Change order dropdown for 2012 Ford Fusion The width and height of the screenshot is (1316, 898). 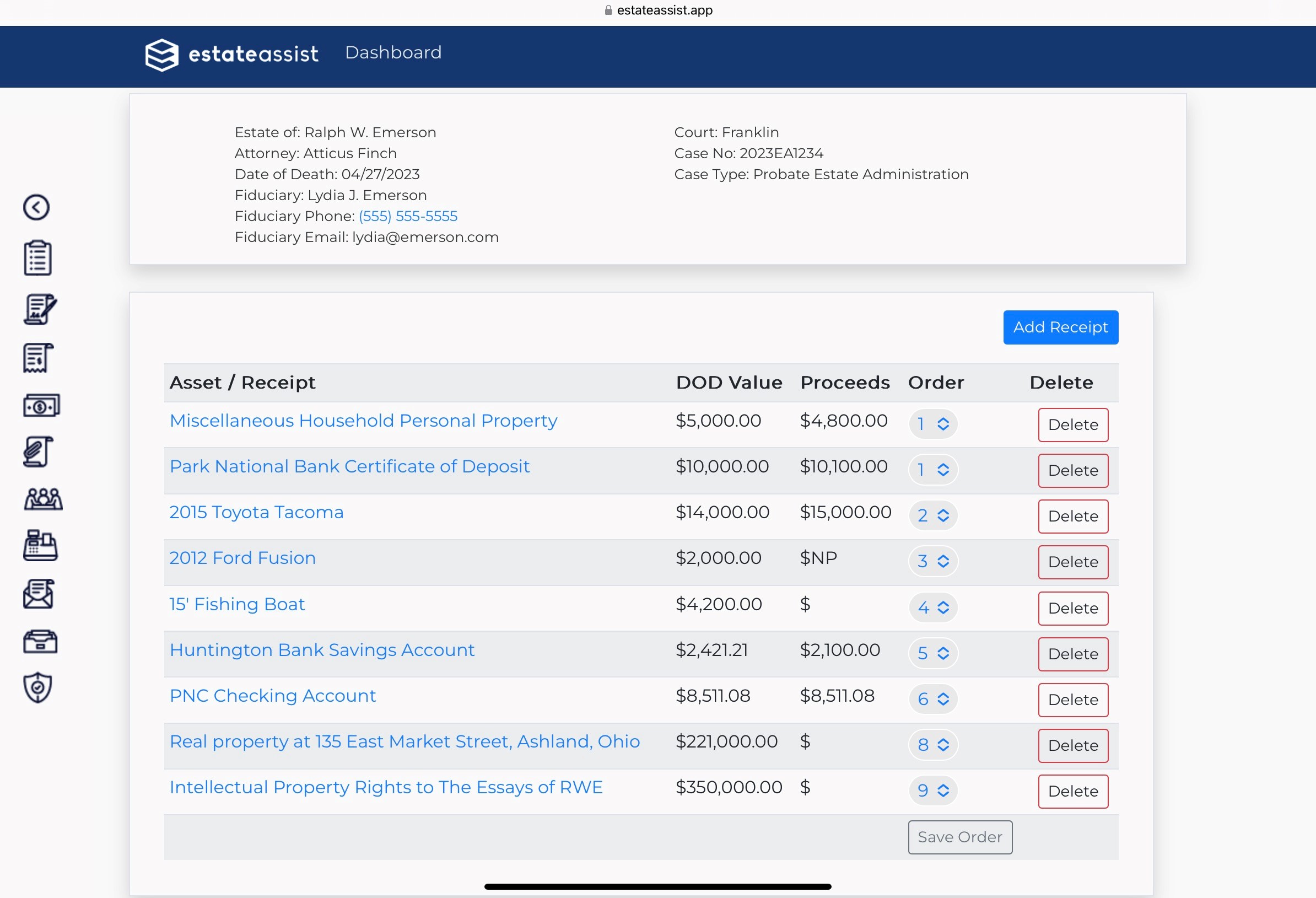pyautogui.click(x=932, y=562)
